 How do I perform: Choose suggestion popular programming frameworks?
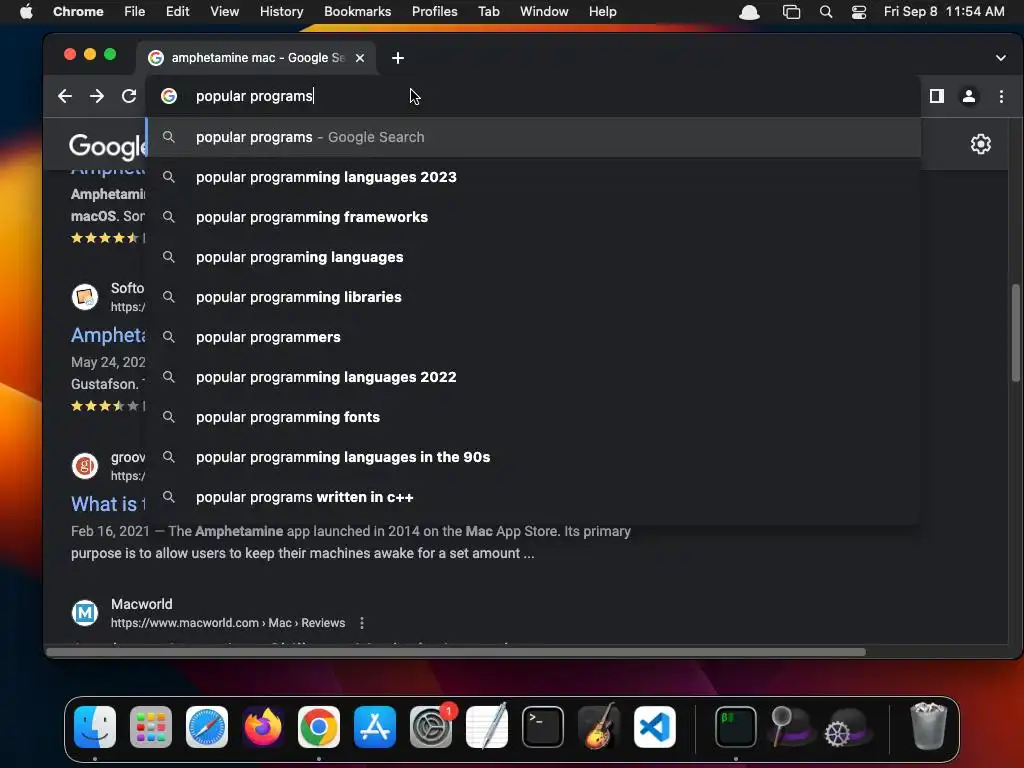[533, 217]
